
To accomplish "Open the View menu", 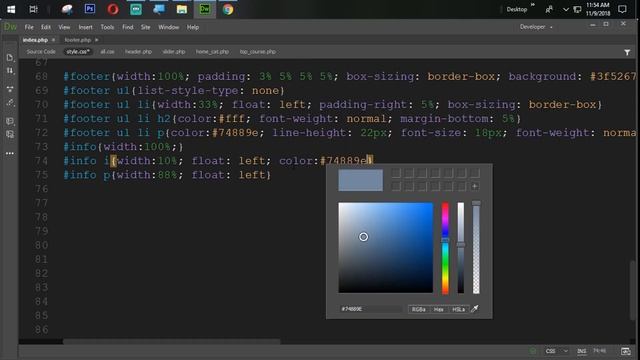I will 64,27.
